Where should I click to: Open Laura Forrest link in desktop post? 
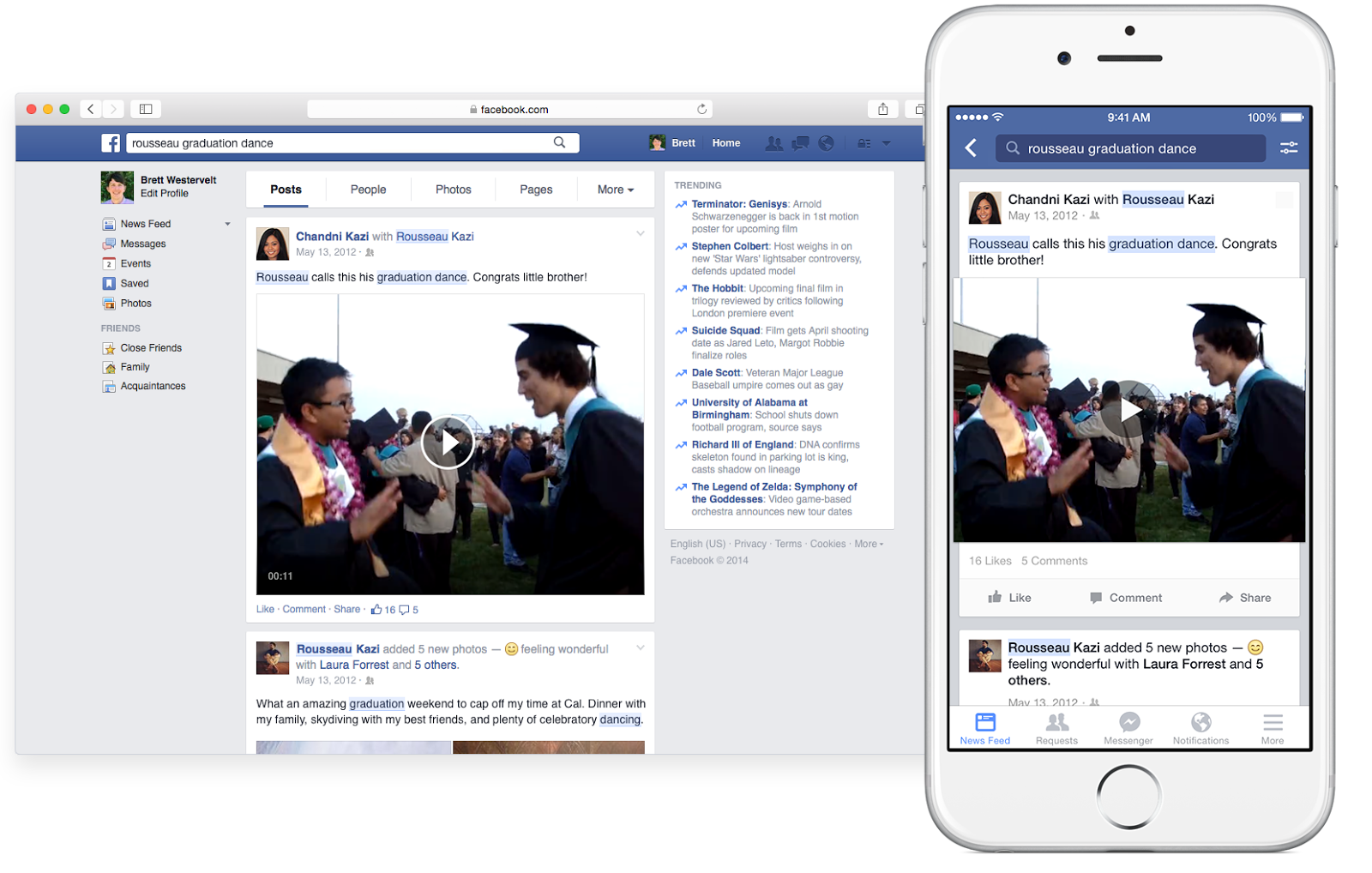[354, 665]
